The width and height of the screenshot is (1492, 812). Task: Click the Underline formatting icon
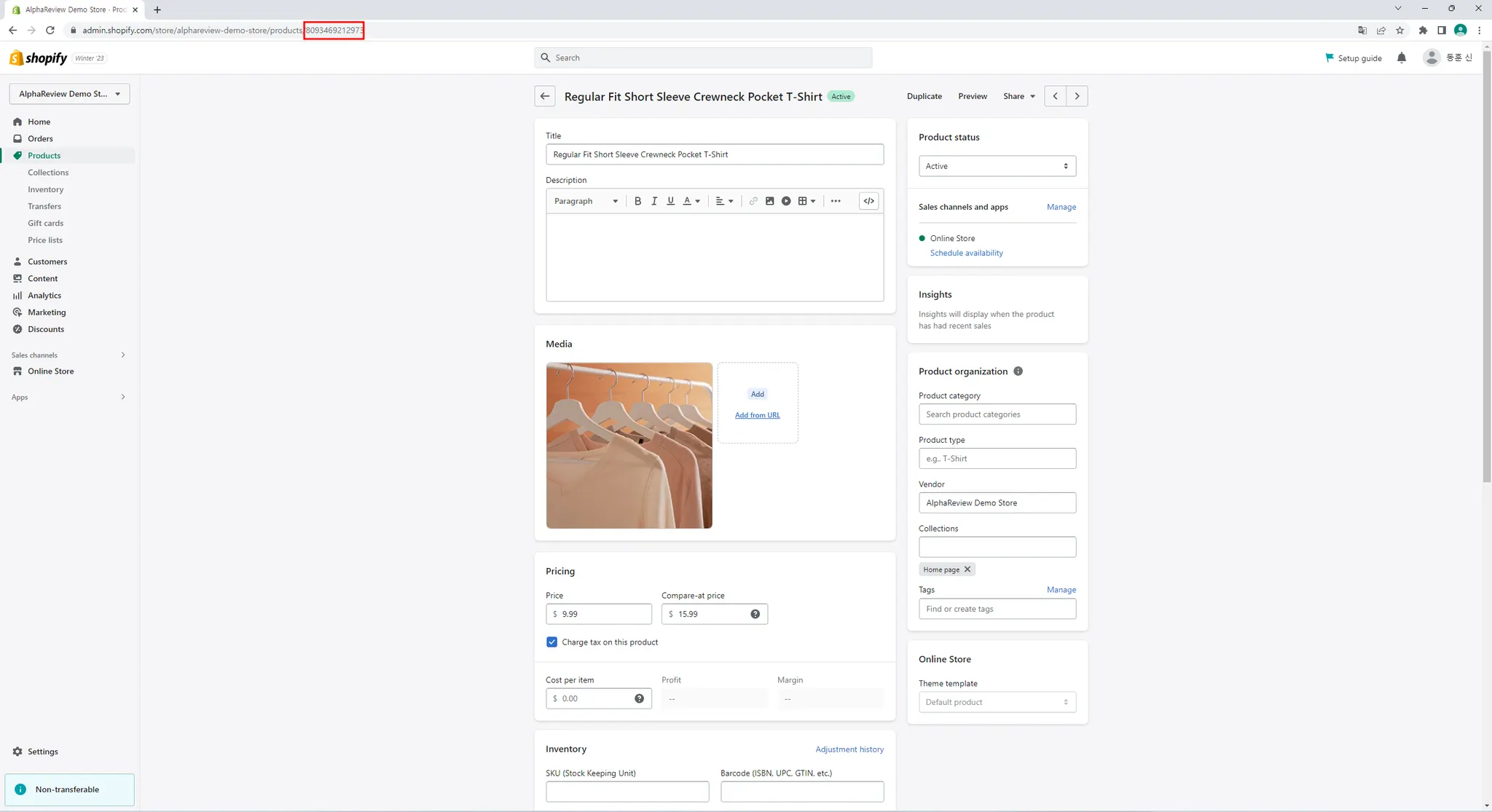coord(671,201)
